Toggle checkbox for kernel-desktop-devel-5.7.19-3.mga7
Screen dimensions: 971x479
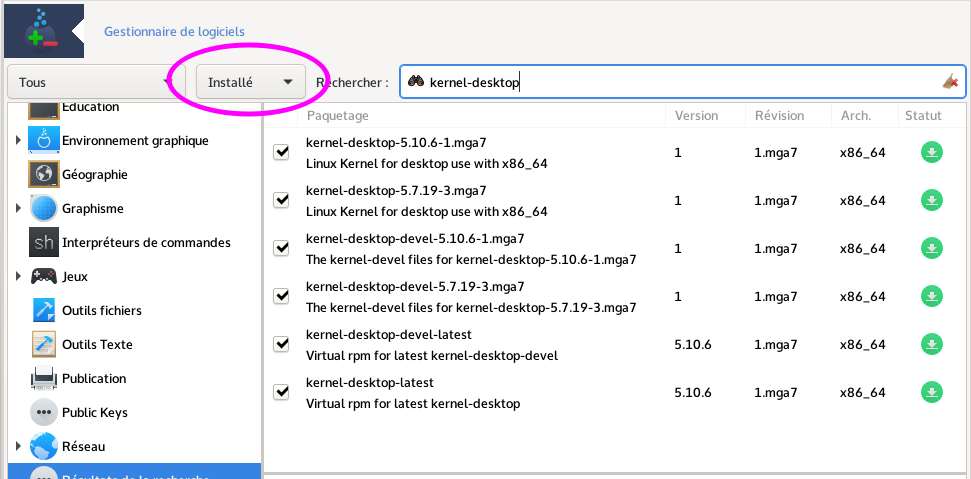pyautogui.click(x=281, y=296)
